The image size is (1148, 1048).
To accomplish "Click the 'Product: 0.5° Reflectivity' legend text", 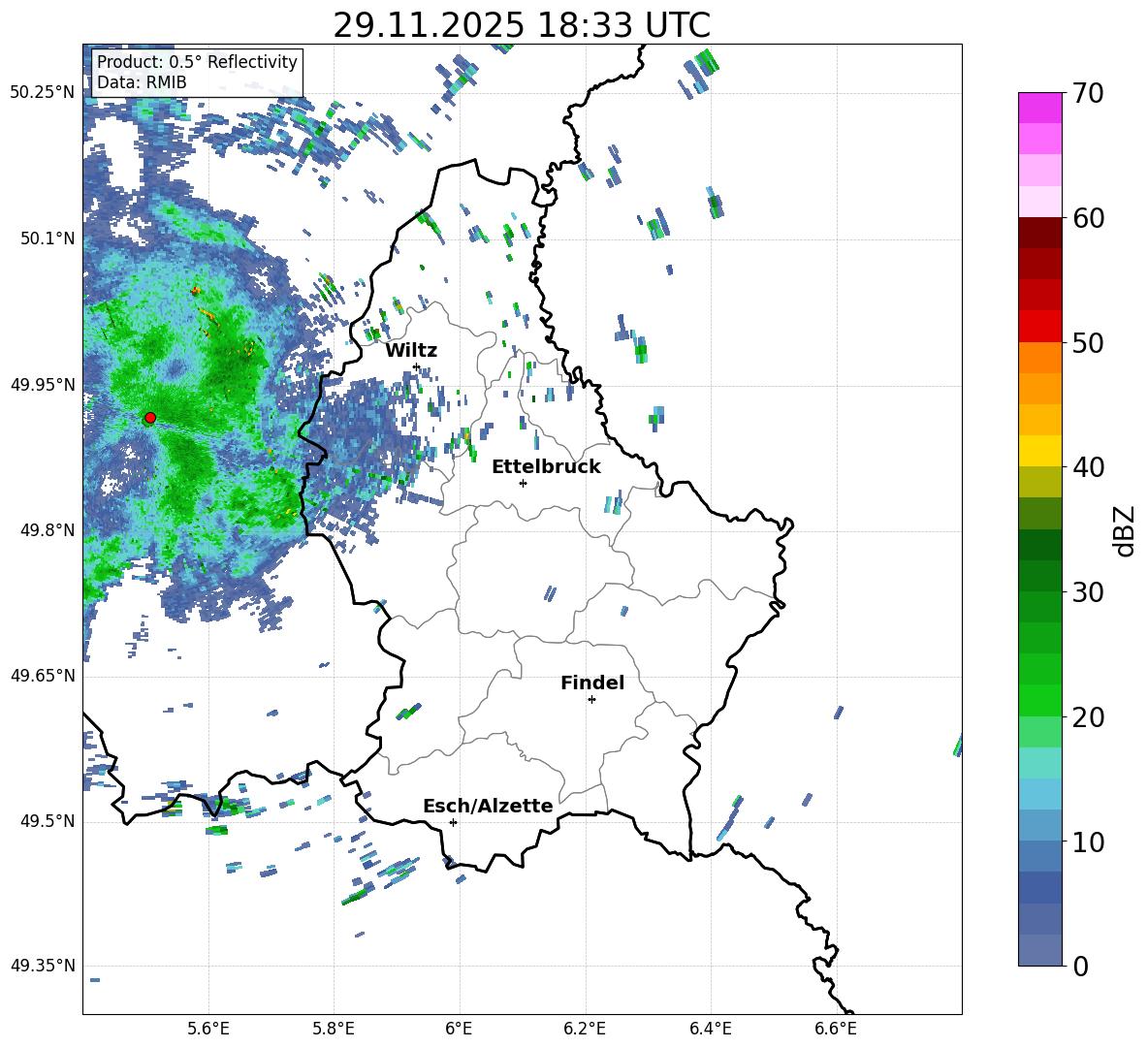I will pyautogui.click(x=197, y=61).
